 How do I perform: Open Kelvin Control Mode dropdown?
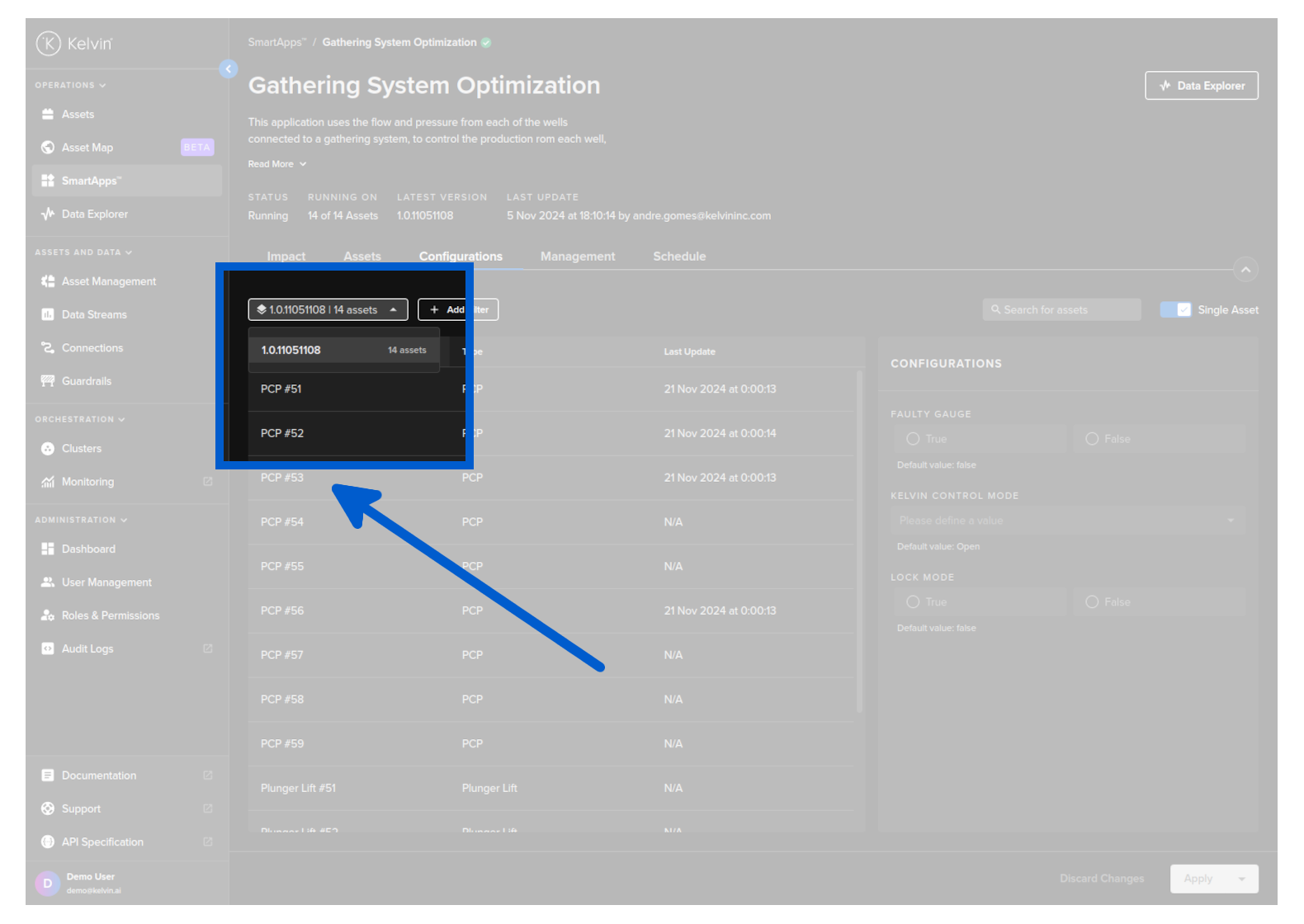(1067, 521)
